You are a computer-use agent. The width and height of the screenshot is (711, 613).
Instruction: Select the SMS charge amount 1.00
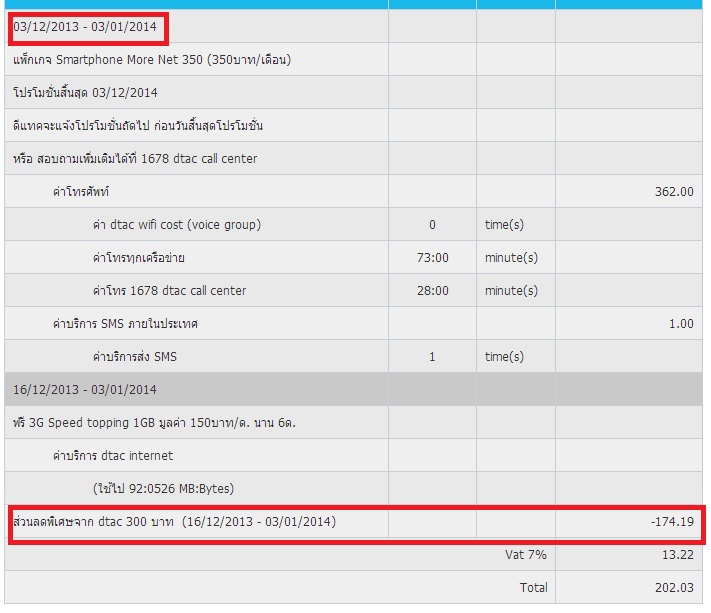coord(681,324)
